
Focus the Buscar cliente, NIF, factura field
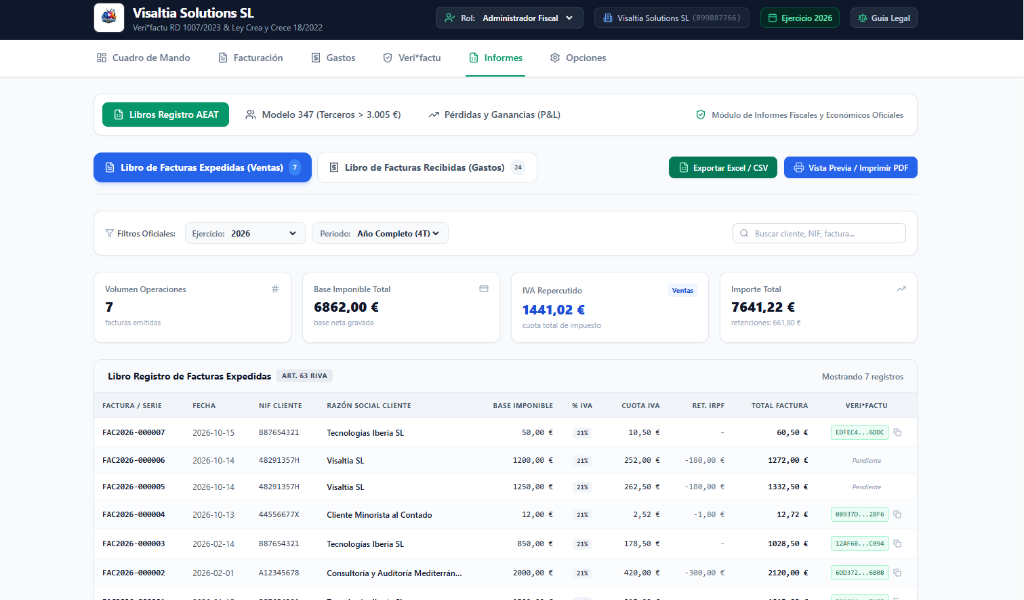click(x=819, y=233)
